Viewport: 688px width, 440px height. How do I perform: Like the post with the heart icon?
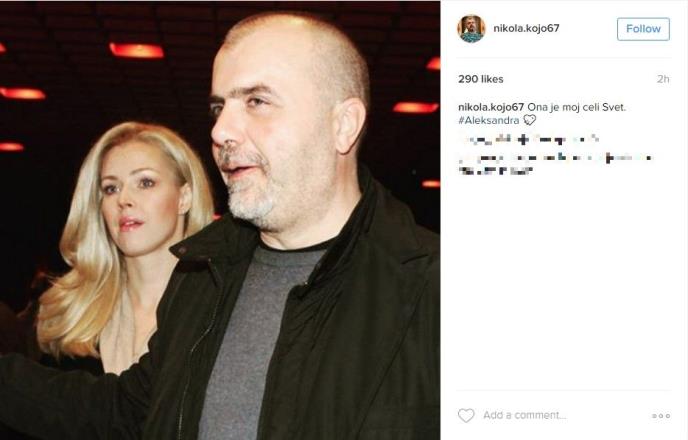(x=466, y=415)
